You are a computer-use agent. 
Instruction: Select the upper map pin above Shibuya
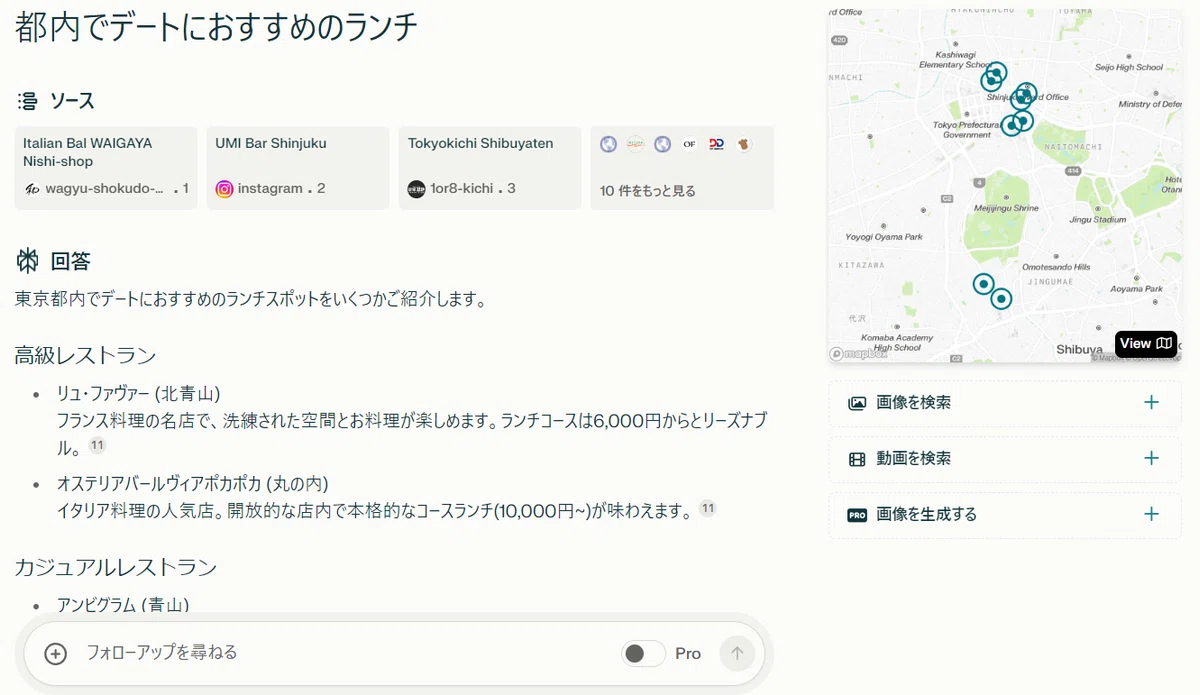[984, 285]
